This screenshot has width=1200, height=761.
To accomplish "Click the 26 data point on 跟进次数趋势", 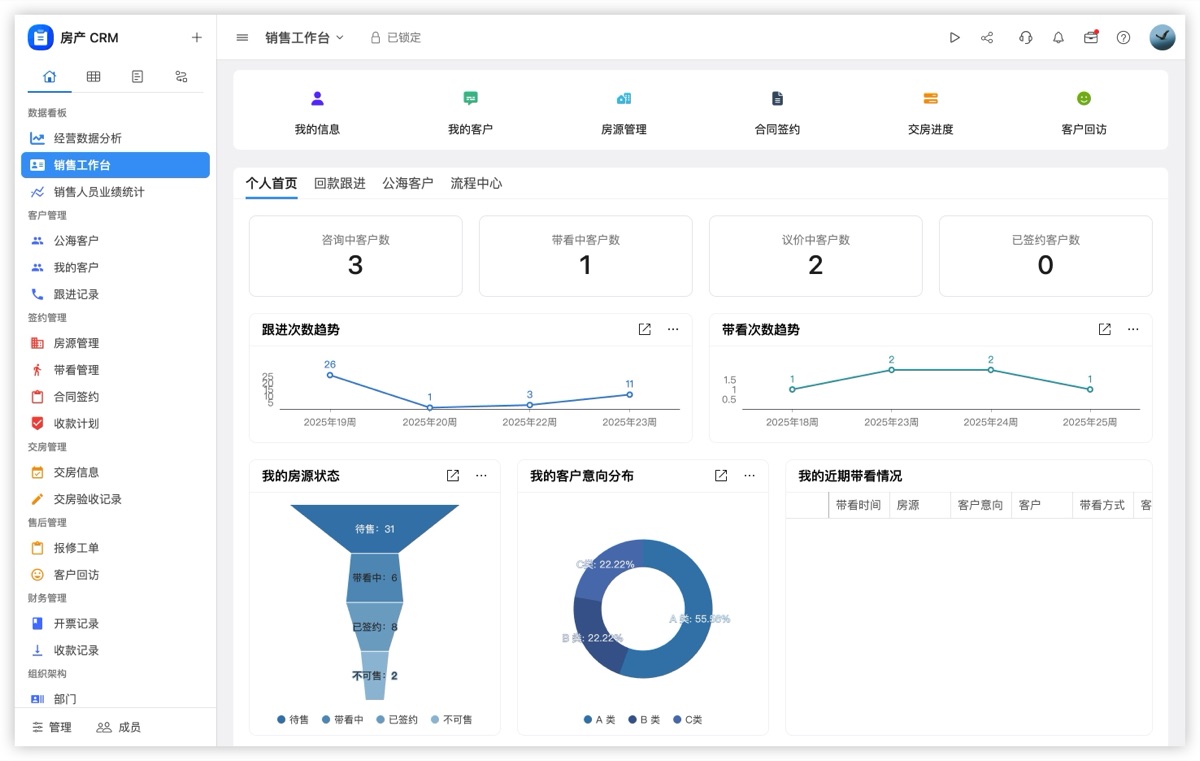I will point(330,375).
